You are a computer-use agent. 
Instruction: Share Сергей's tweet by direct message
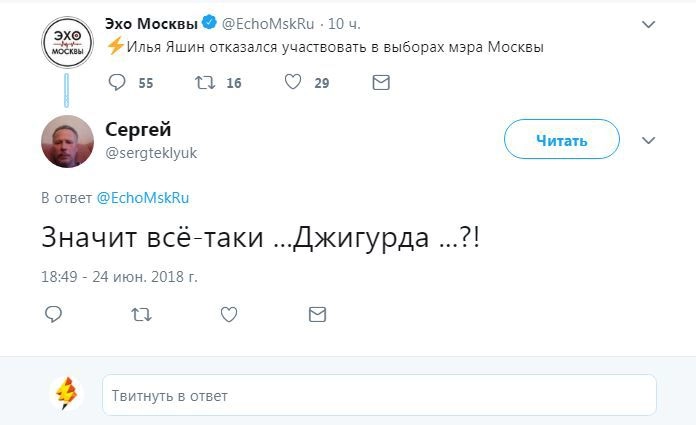tap(317, 314)
